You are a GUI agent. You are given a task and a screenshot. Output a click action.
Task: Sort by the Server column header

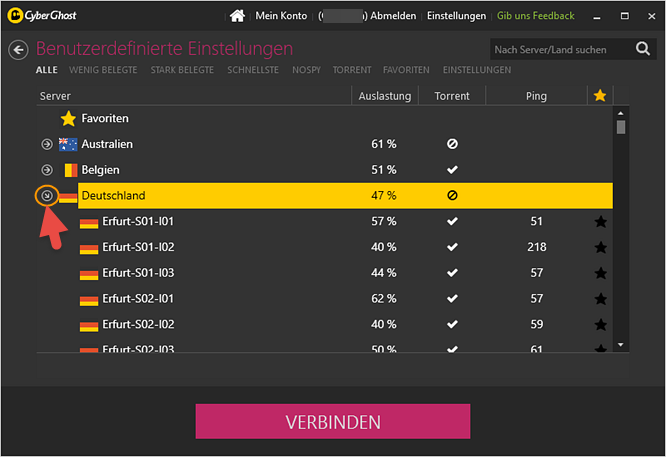(x=194, y=96)
